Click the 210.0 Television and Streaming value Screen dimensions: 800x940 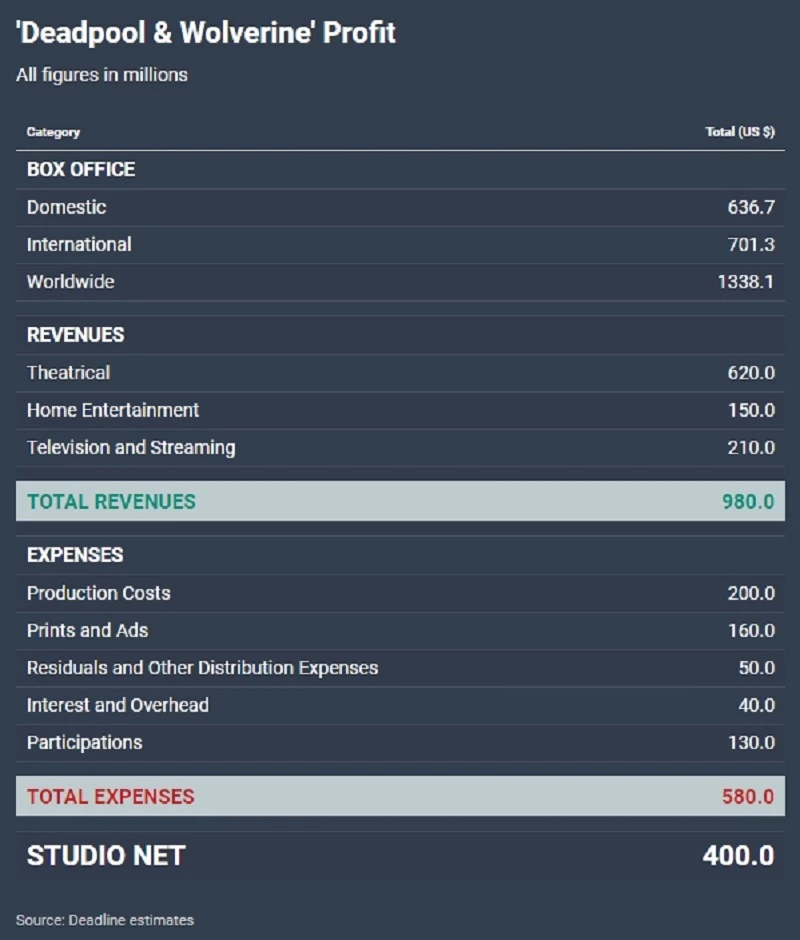[751, 448]
